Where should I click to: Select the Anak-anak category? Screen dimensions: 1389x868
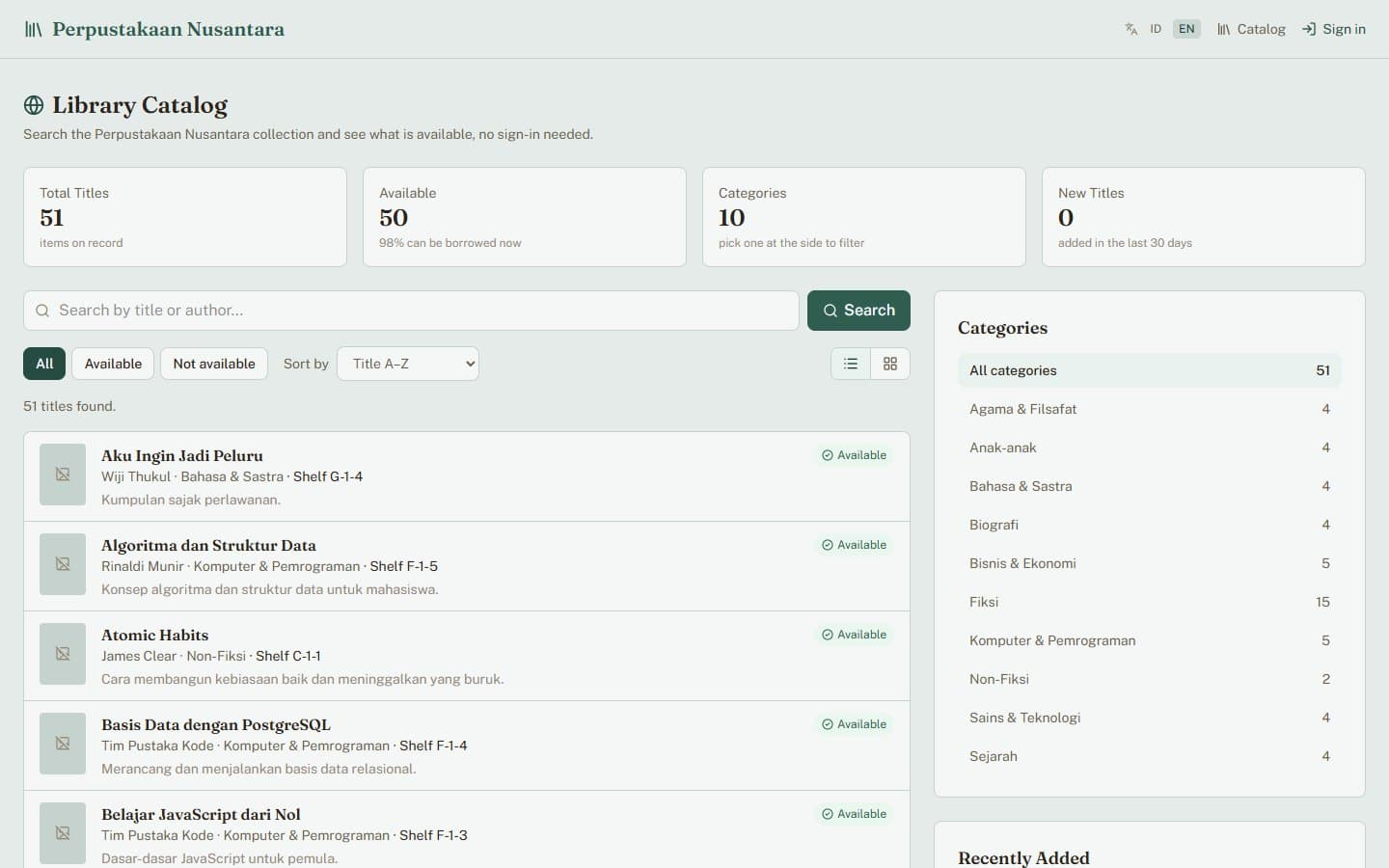(x=1150, y=448)
